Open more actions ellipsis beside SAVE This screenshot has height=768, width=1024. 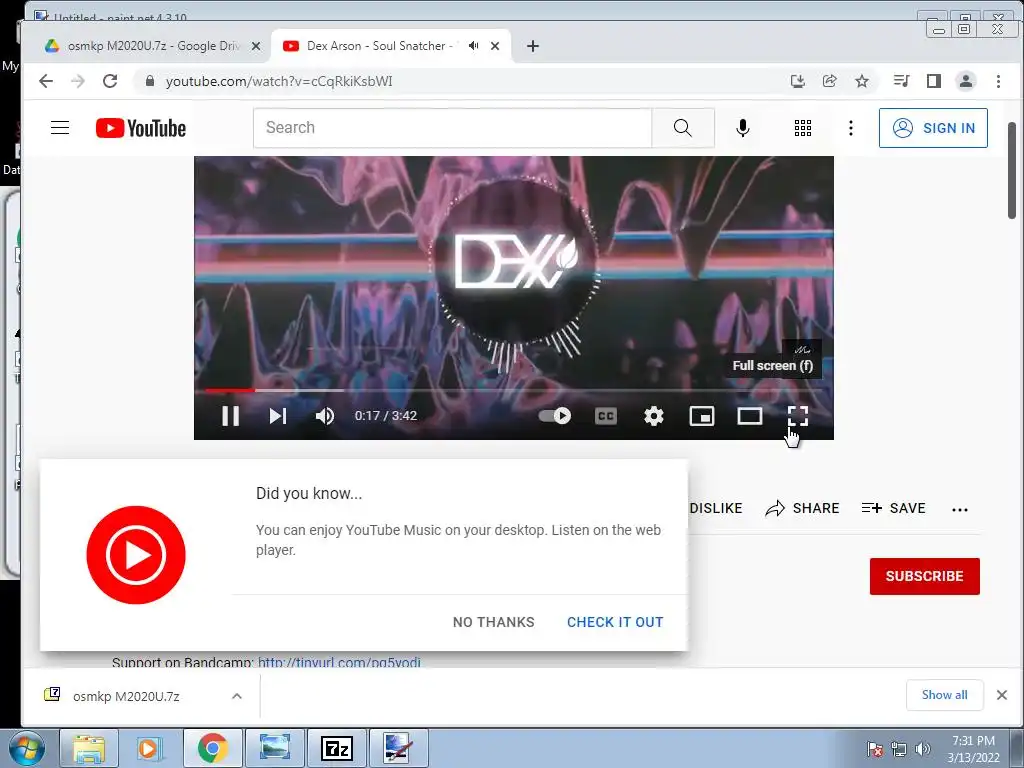(960, 509)
